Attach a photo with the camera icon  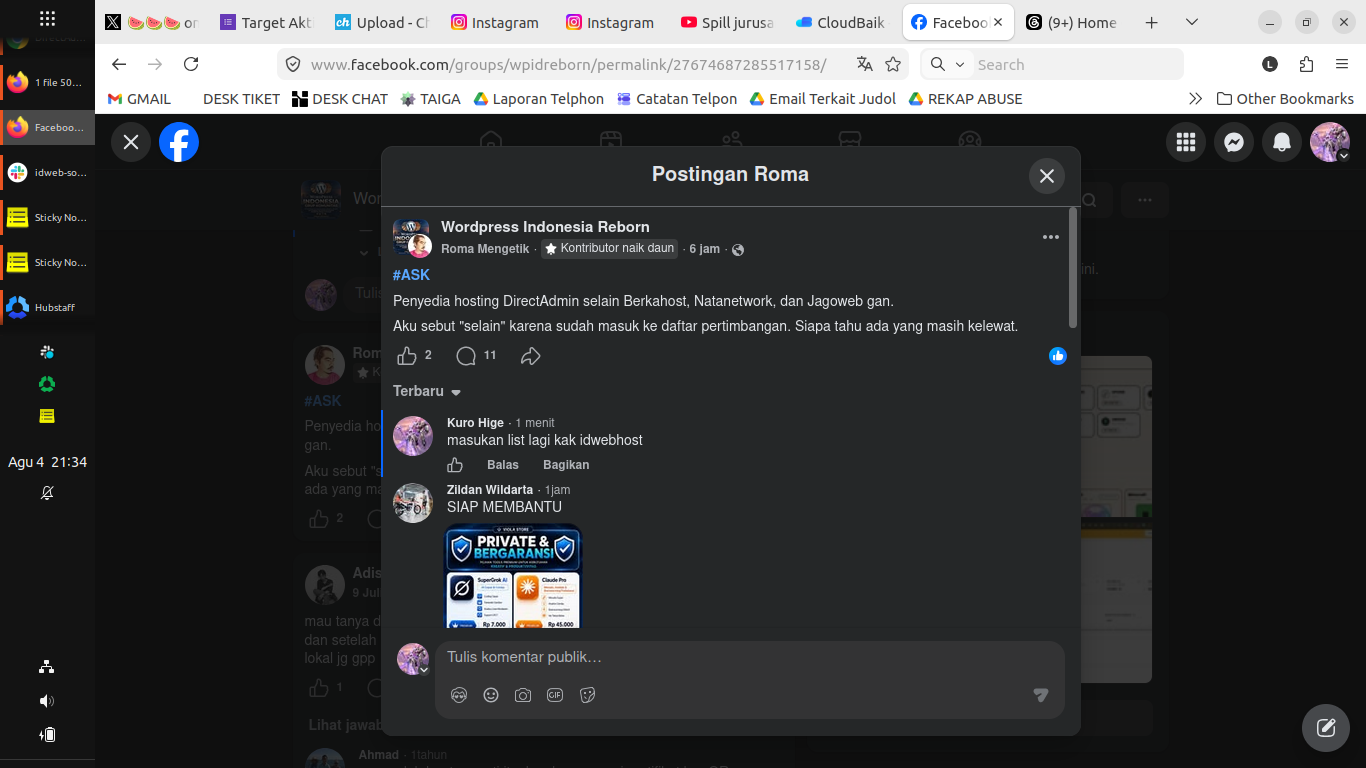pos(523,695)
